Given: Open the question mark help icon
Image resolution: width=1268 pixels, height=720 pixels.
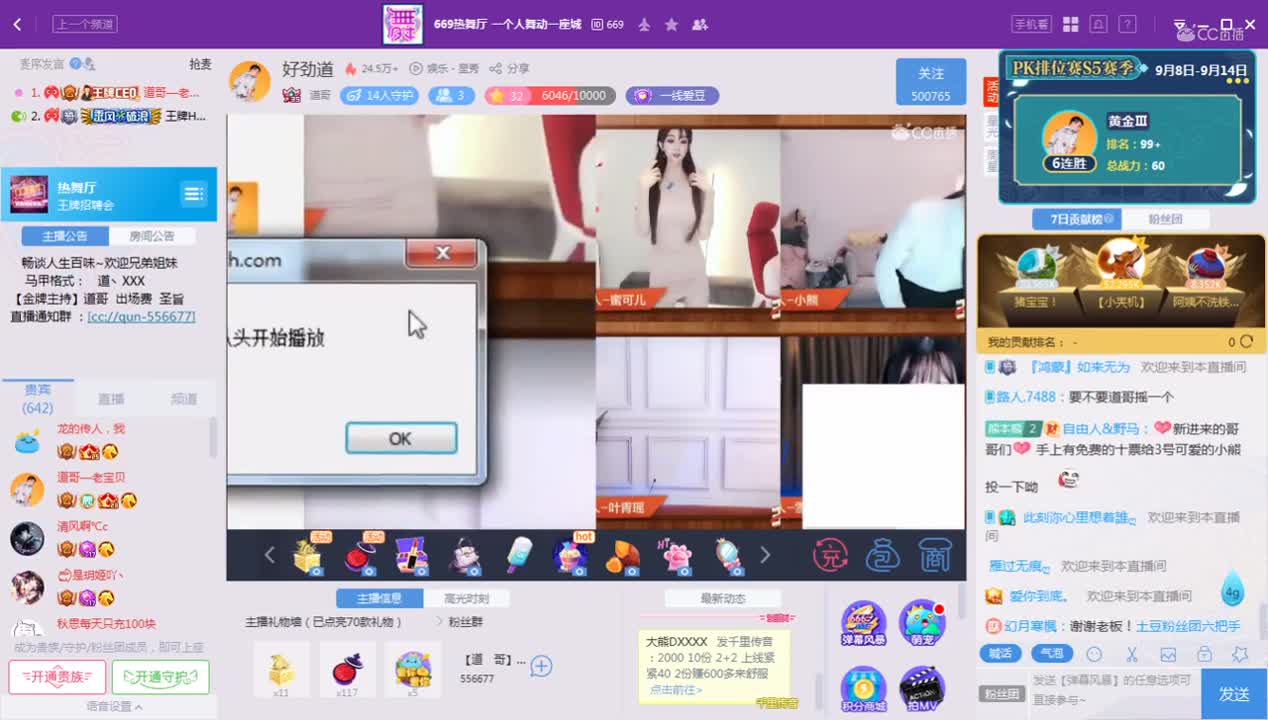Looking at the screenshot, I should 1127,24.
